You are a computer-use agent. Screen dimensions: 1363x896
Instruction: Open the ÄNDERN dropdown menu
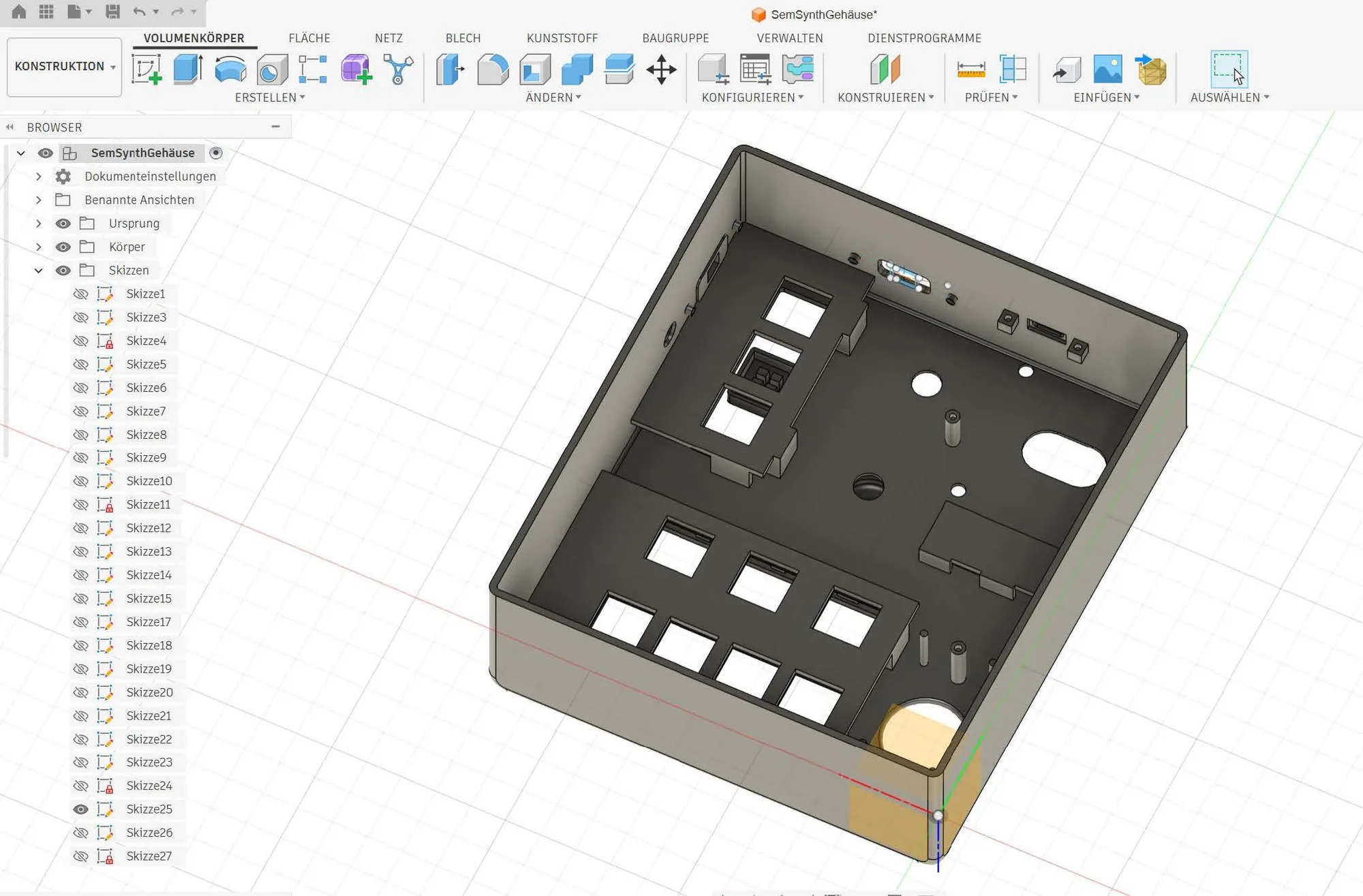coord(553,97)
